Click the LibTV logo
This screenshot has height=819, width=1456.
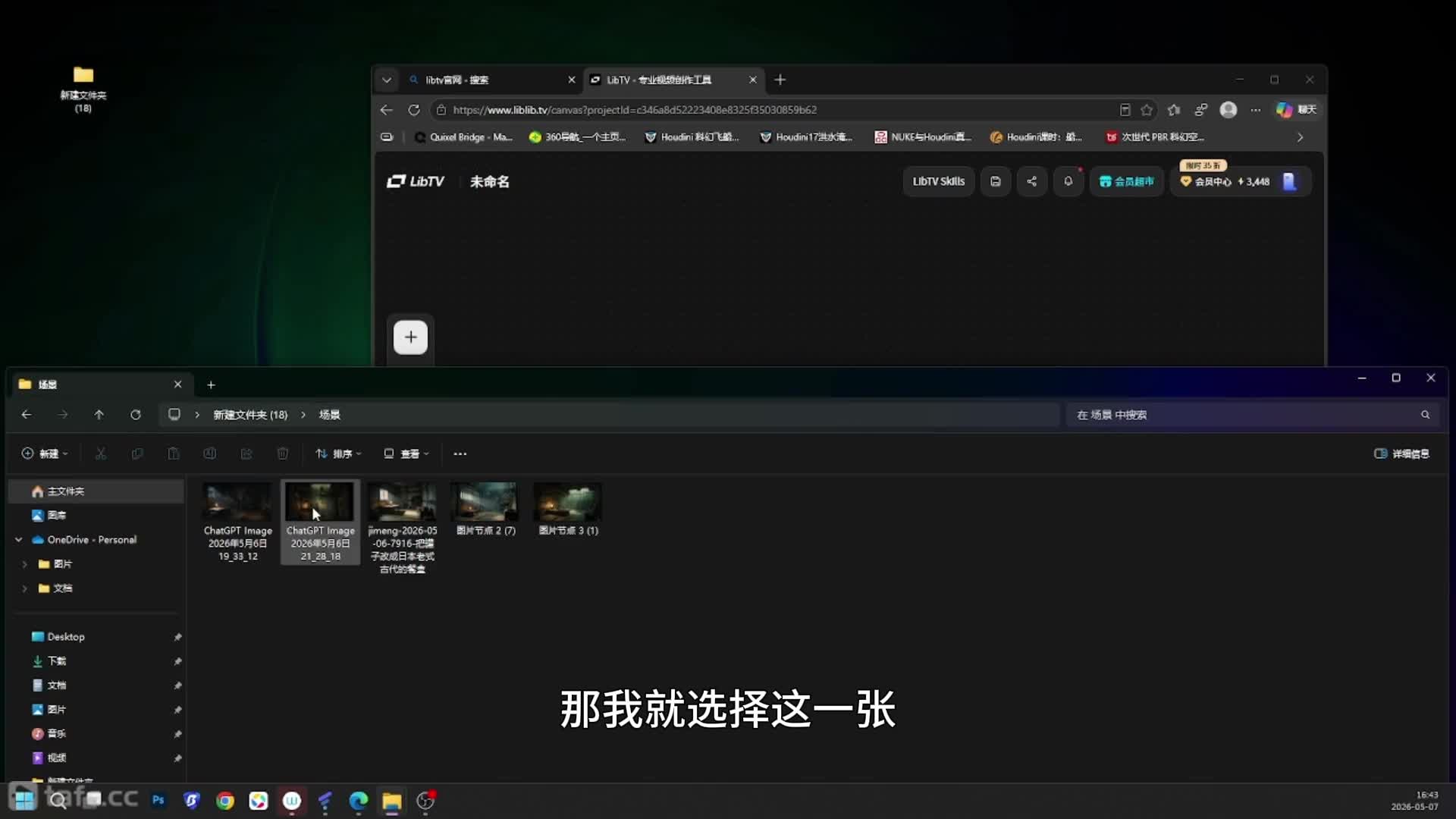point(416,181)
